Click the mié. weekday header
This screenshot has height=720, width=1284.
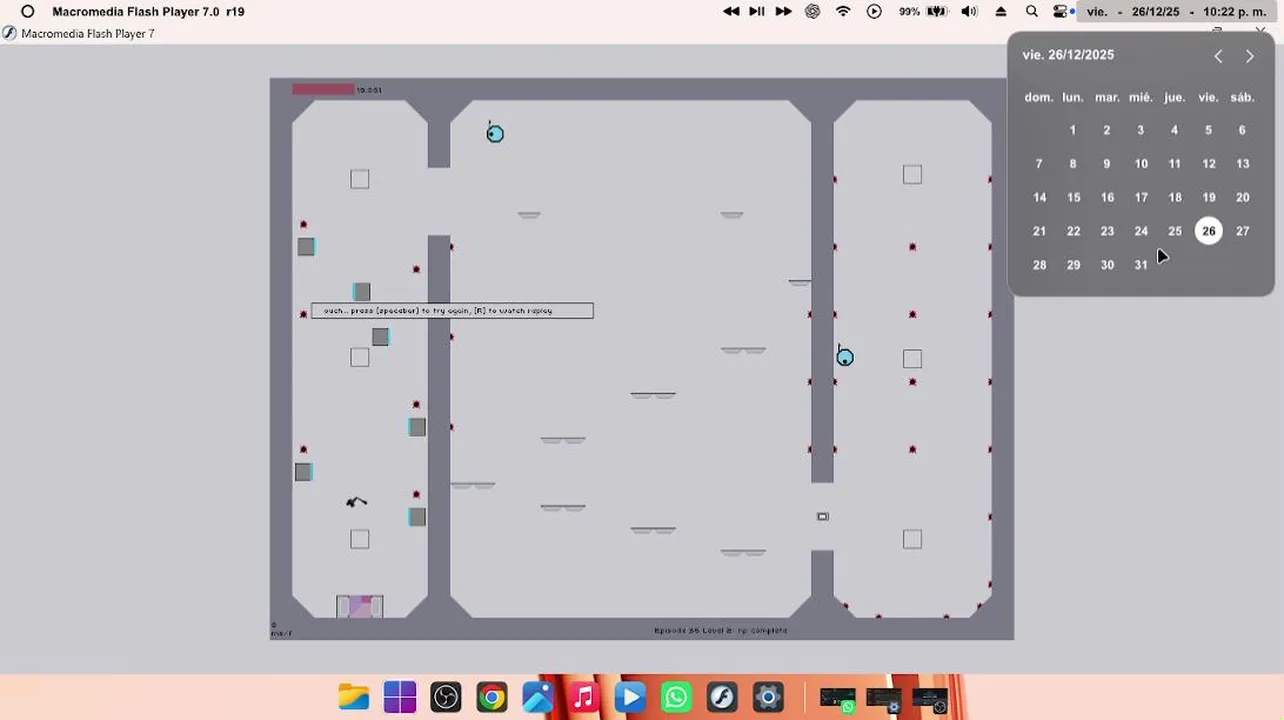[x=1141, y=97]
